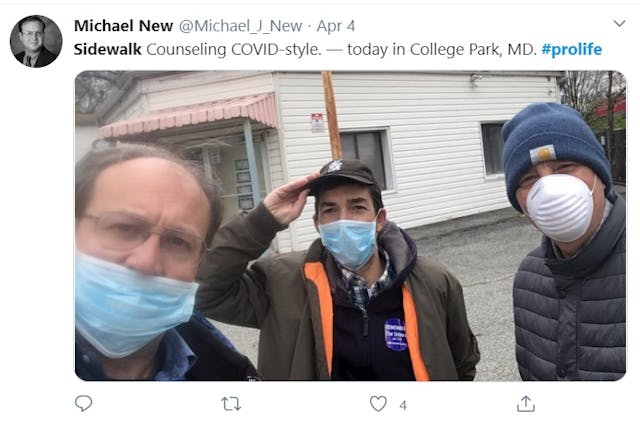Click the bold word Sidewalk
This screenshot has width=640, height=424.
tap(108, 48)
